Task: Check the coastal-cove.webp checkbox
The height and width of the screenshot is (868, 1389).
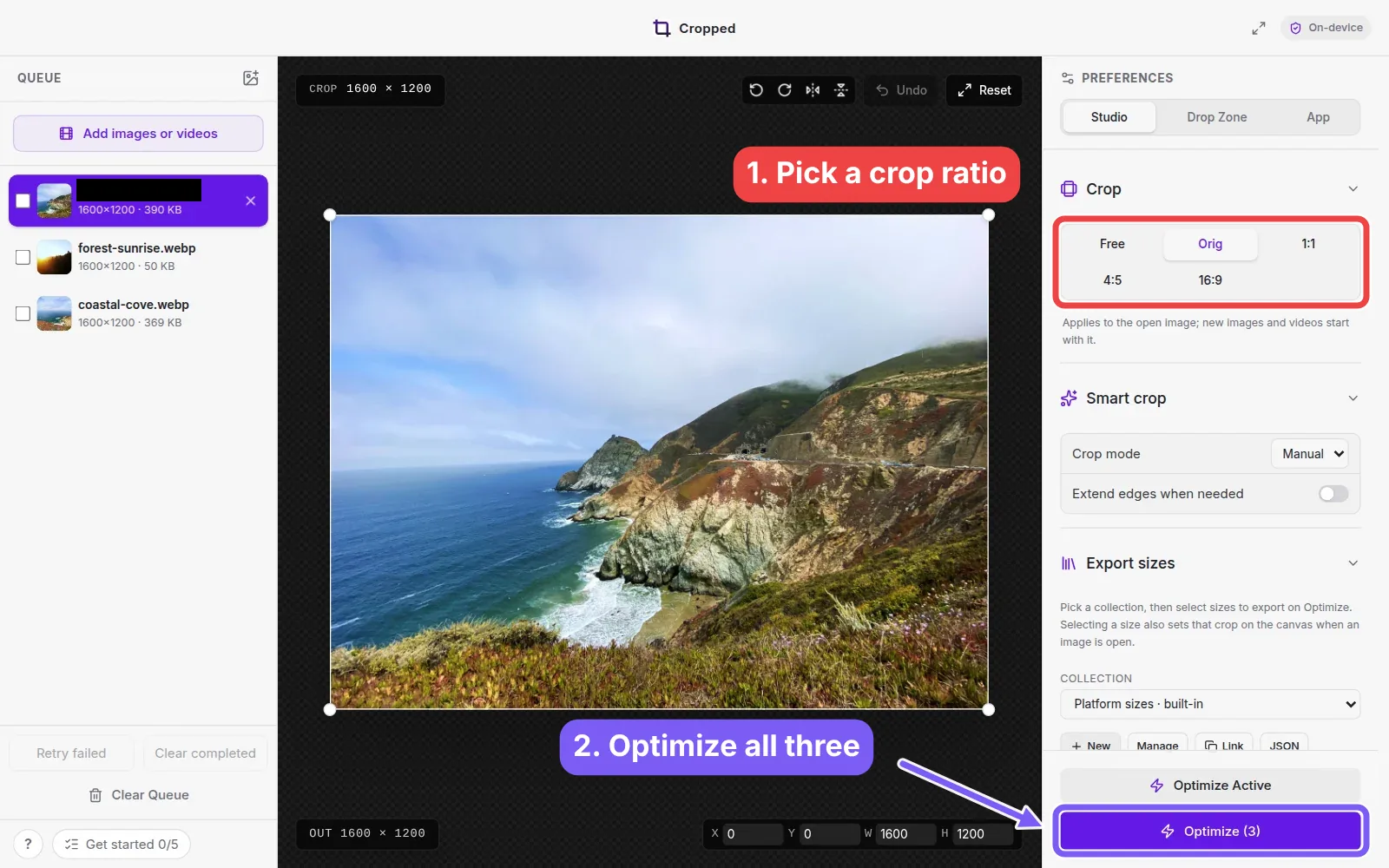Action: [23, 313]
